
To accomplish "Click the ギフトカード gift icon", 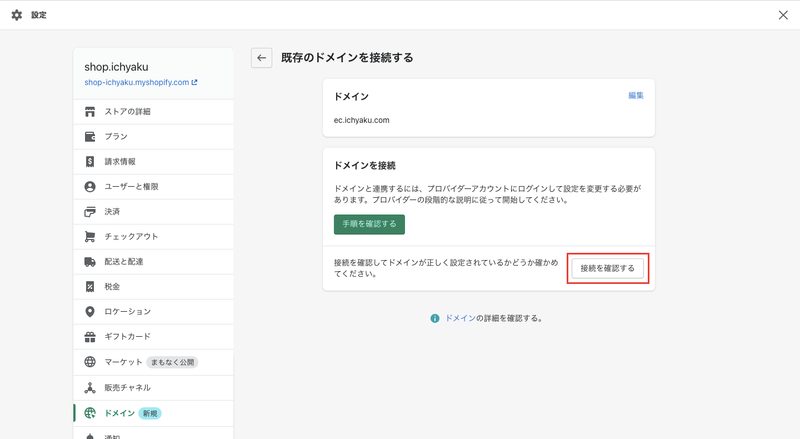I will coord(90,336).
